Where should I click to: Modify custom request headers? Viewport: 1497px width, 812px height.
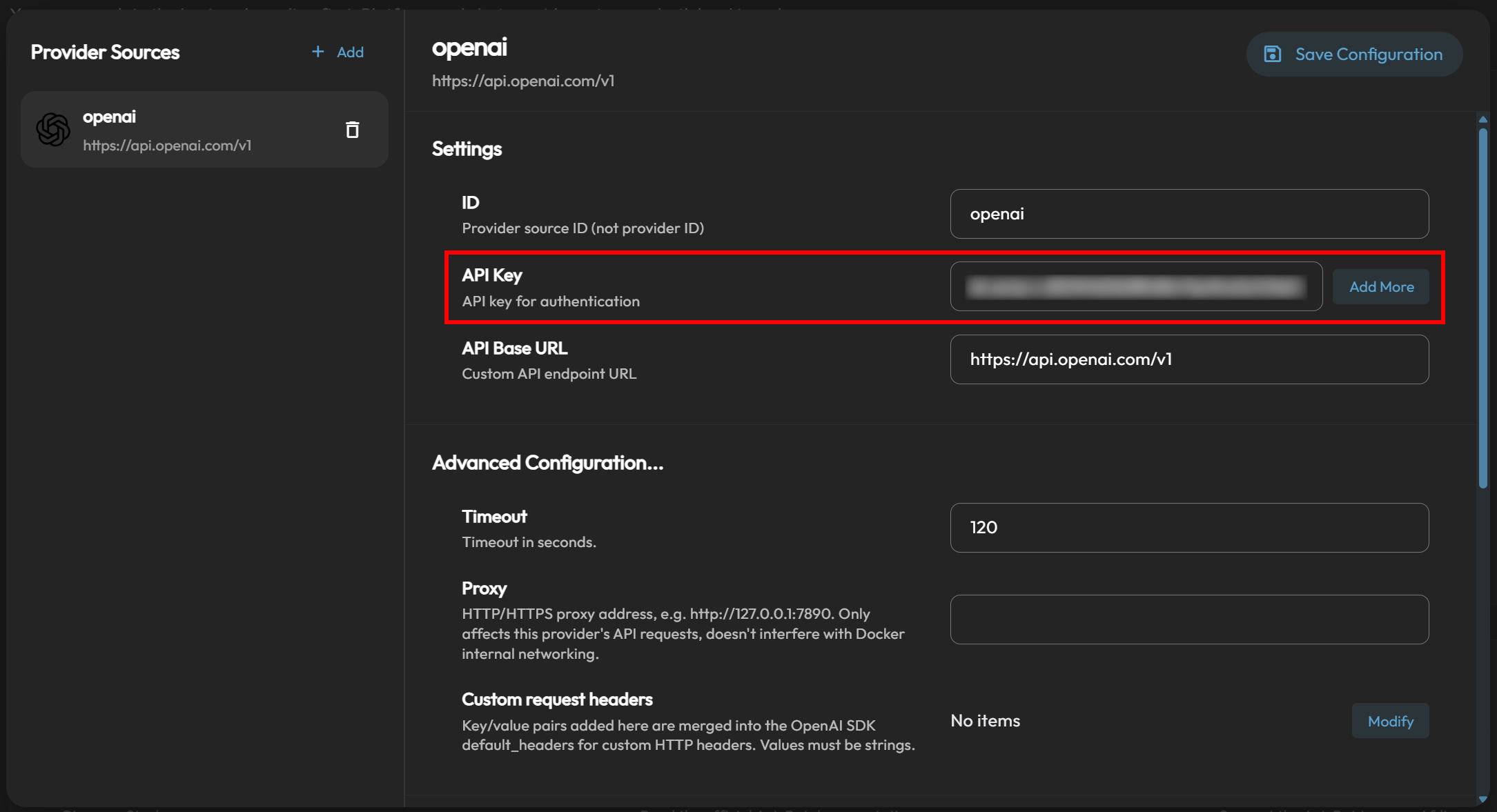[x=1390, y=721]
